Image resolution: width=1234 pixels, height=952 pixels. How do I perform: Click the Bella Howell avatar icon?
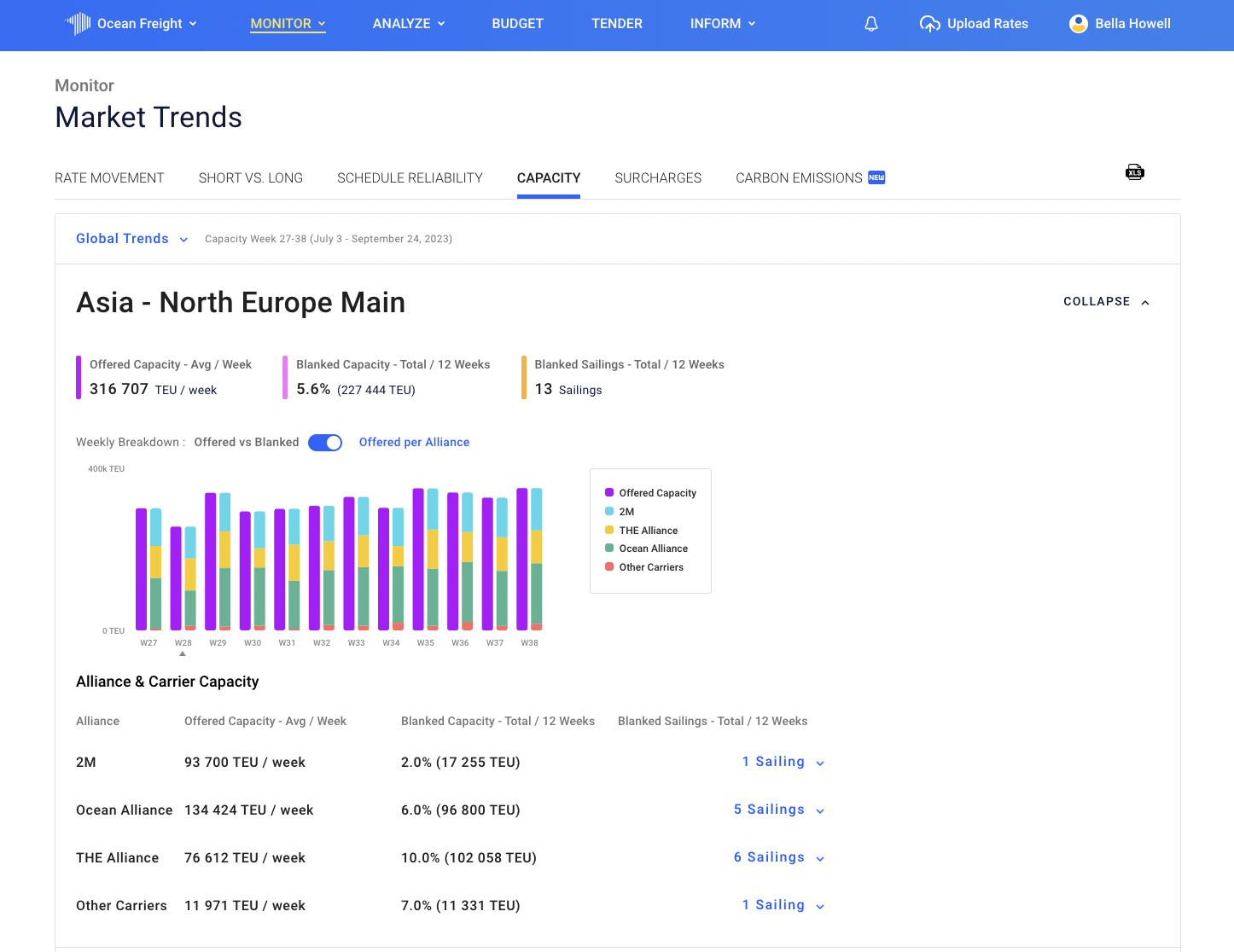(x=1079, y=24)
